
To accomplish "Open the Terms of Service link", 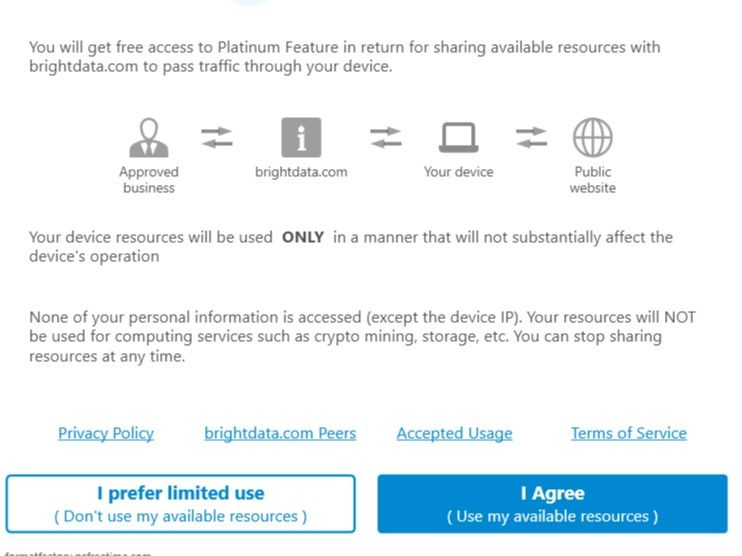I will pyautogui.click(x=628, y=433).
